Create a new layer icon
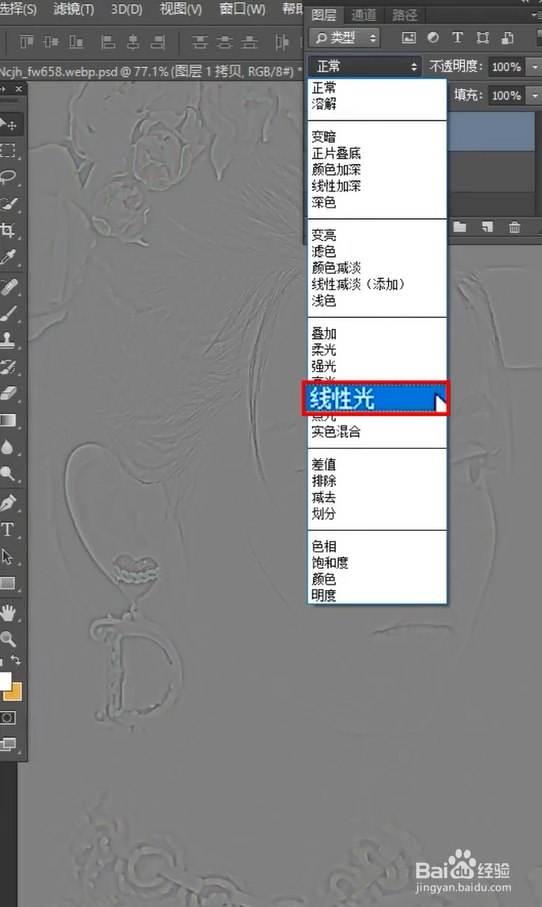 coord(487,227)
